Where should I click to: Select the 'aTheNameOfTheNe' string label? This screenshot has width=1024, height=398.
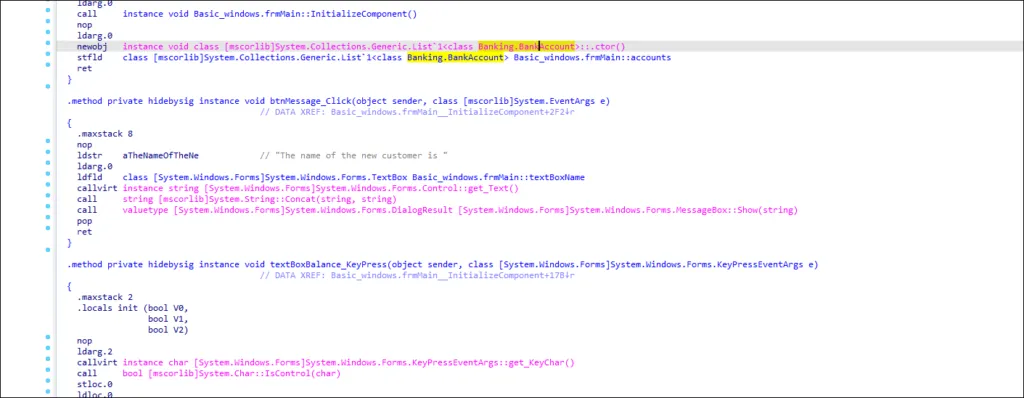[x=161, y=156]
